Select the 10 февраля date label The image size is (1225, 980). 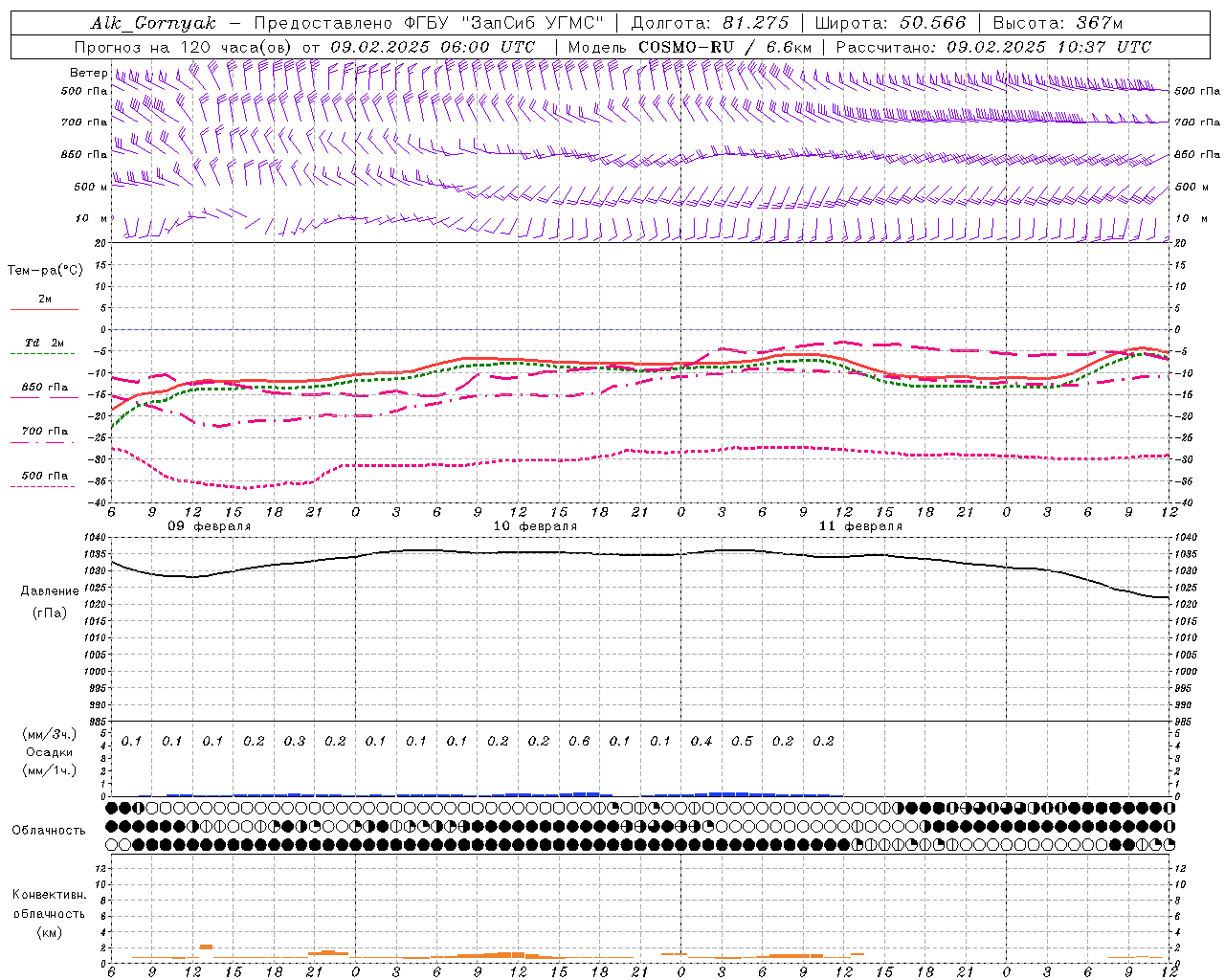535,526
